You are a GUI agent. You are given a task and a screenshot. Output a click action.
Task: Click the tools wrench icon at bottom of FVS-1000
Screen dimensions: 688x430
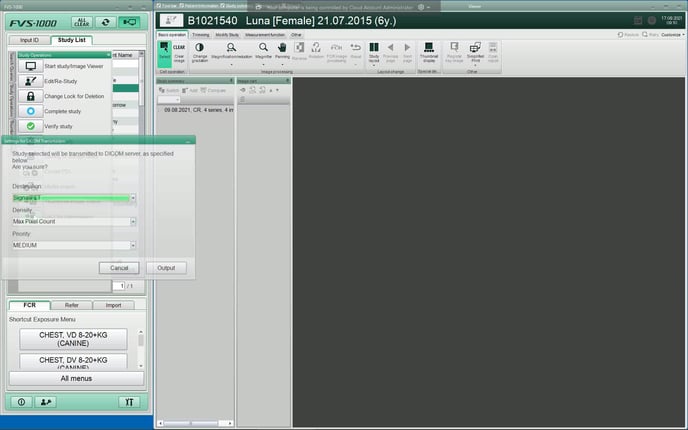[x=128, y=402]
